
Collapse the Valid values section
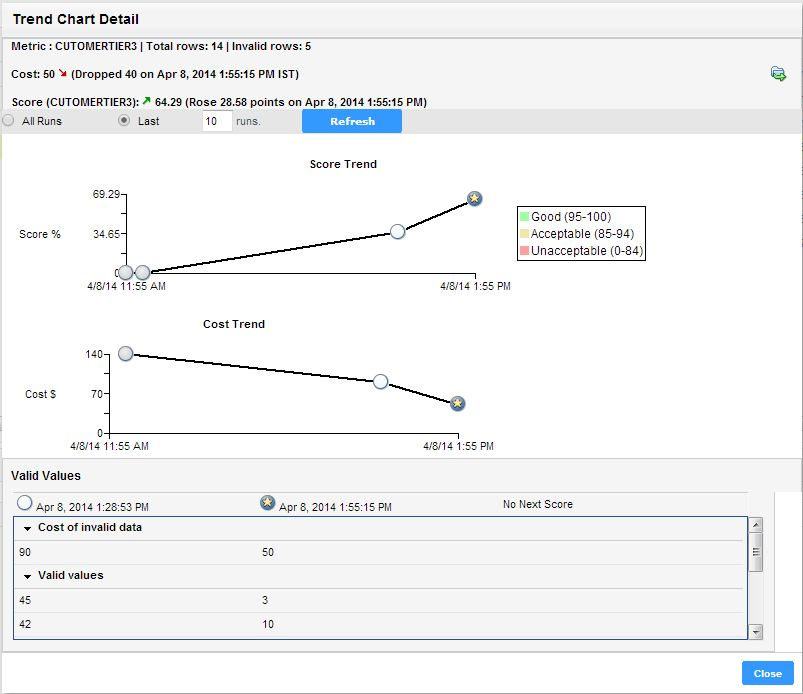coord(28,576)
